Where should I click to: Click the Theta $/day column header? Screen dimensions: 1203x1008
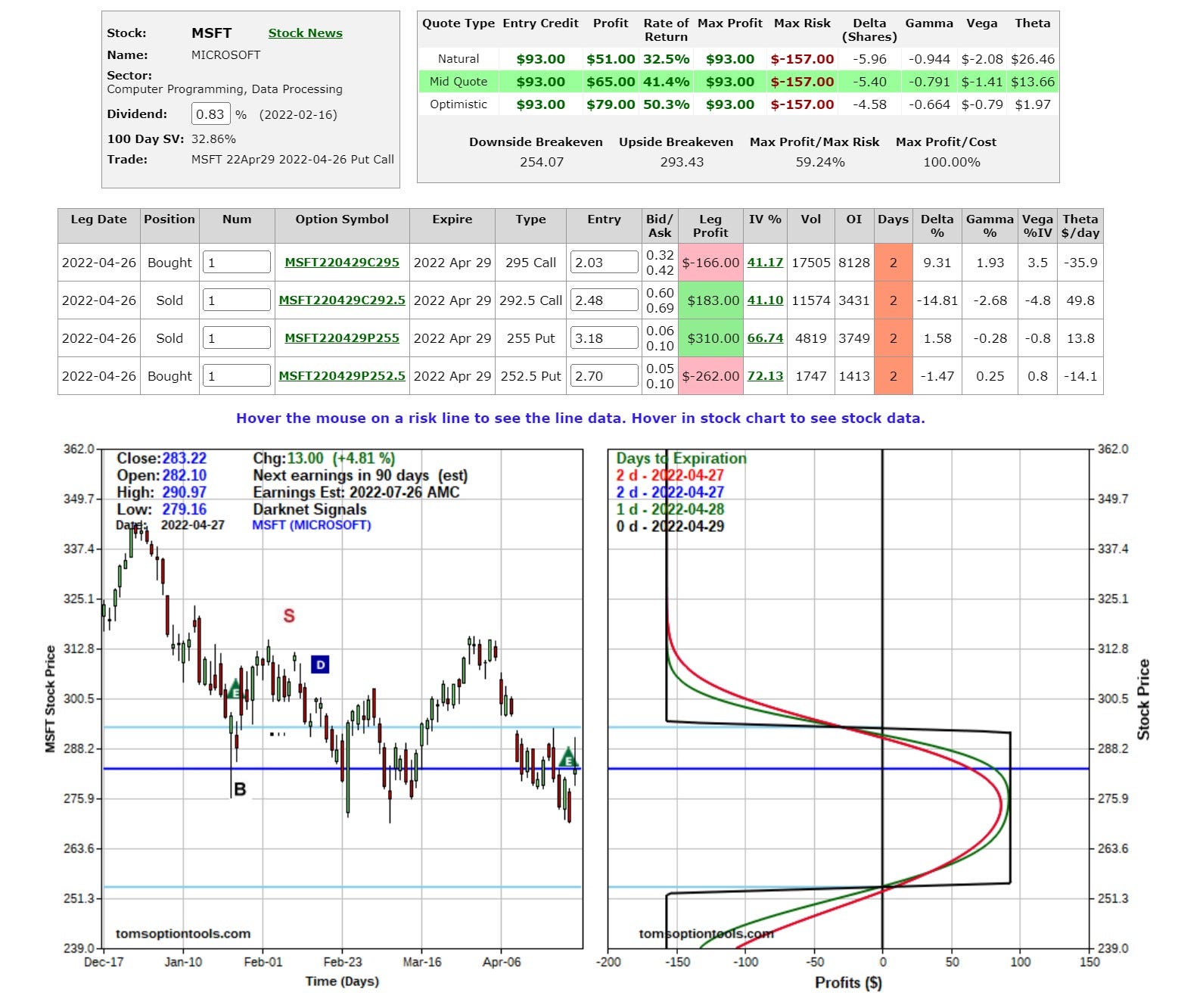[1080, 226]
